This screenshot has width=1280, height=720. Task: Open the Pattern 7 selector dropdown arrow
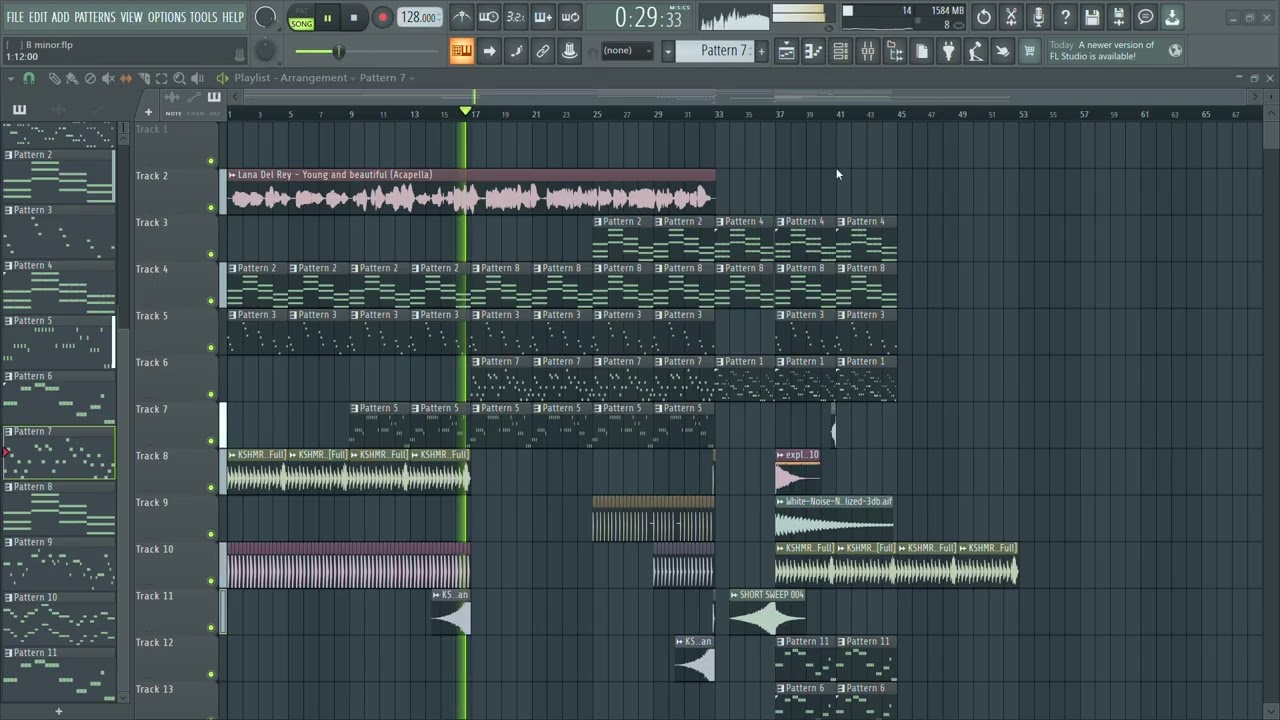(x=668, y=51)
